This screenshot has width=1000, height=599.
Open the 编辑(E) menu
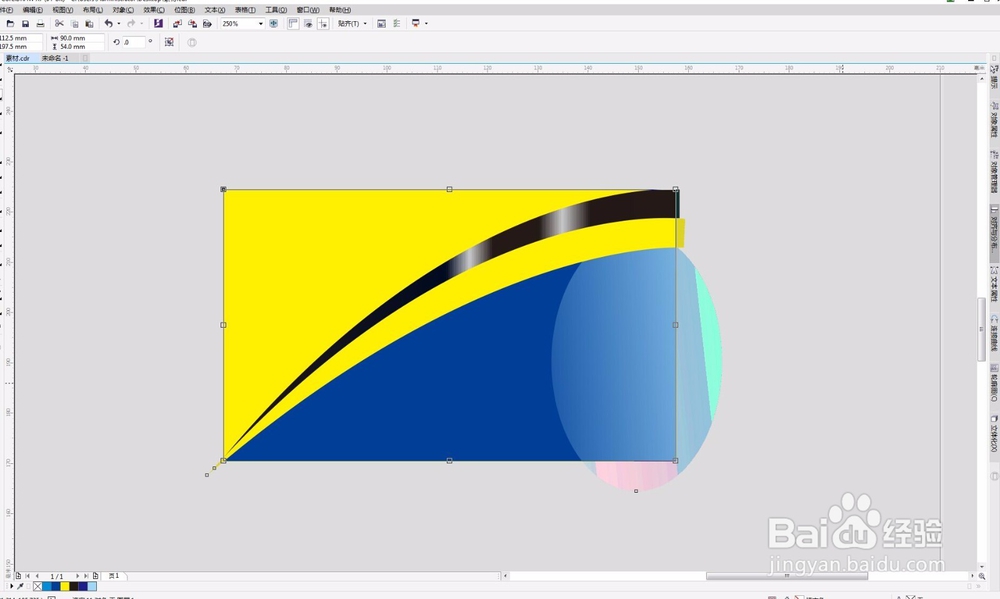click(x=33, y=10)
